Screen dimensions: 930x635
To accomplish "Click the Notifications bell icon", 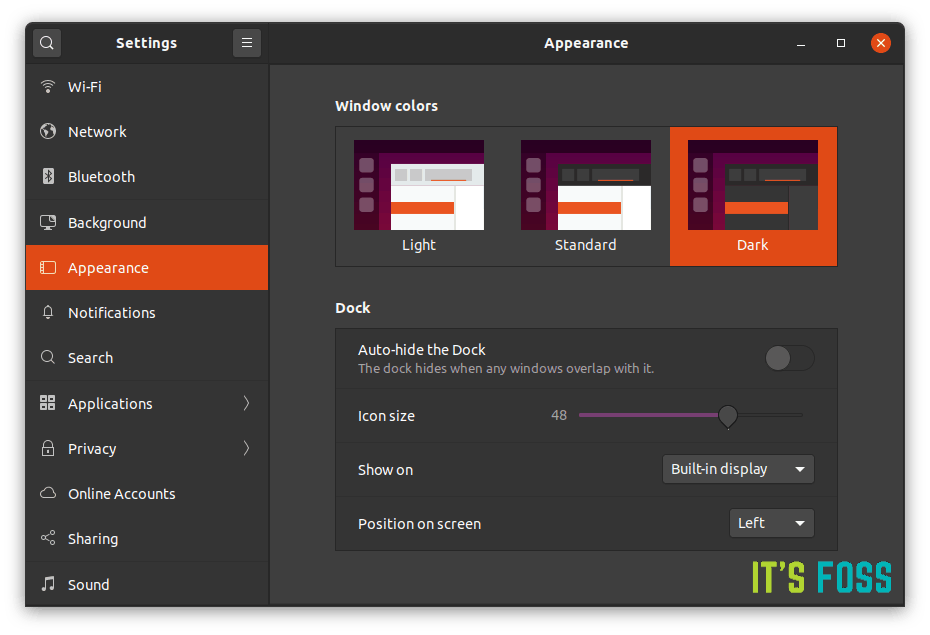I will [47, 312].
